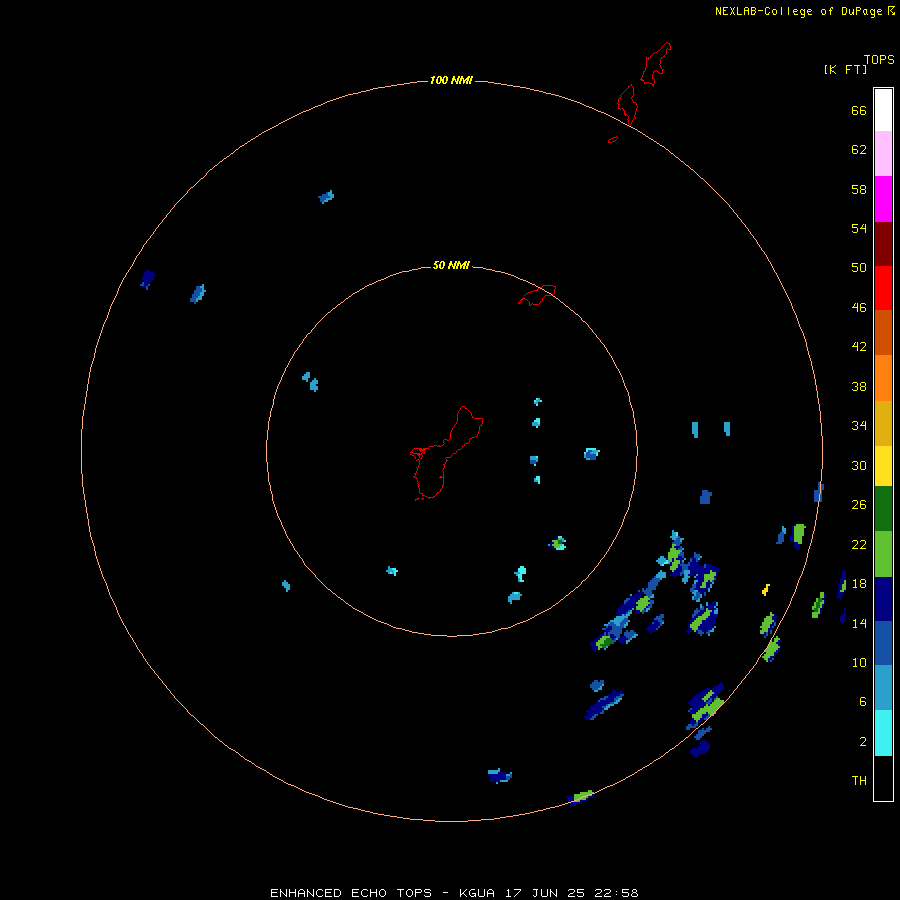Click the "ENHANCED ECHO TOPS" caption text
The height and width of the screenshot is (900, 900).
click(x=351, y=893)
